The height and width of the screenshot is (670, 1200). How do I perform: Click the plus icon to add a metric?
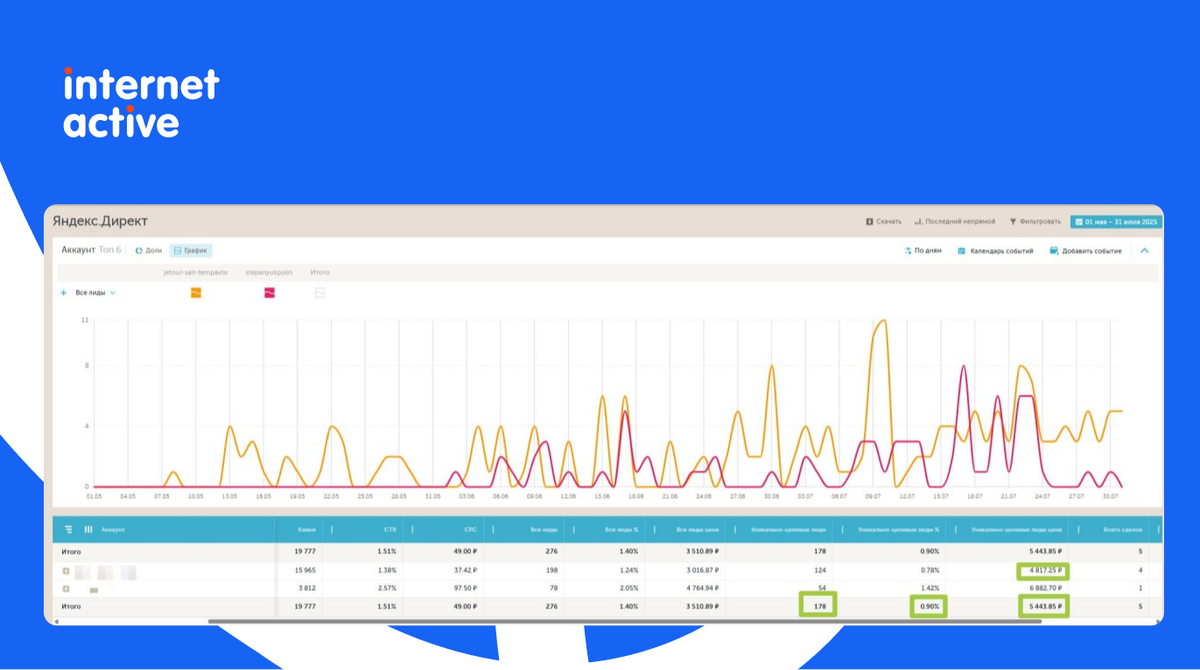pyautogui.click(x=64, y=293)
